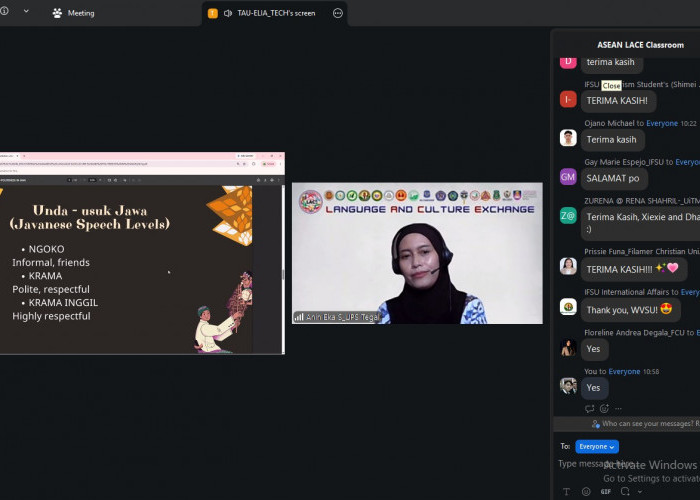Click the D avatar beside terima kasih
The image size is (700, 500).
pos(568,62)
